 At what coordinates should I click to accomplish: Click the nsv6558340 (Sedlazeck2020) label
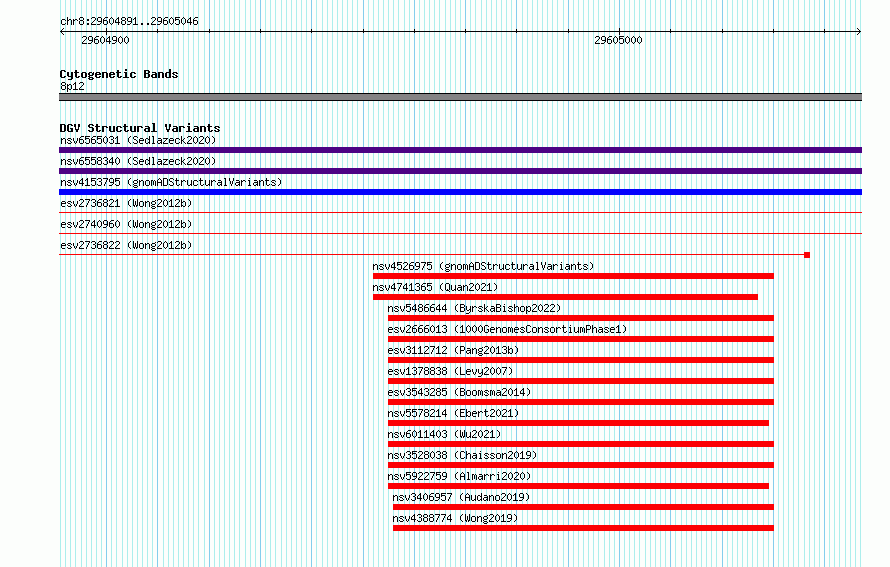[x=138, y=161]
